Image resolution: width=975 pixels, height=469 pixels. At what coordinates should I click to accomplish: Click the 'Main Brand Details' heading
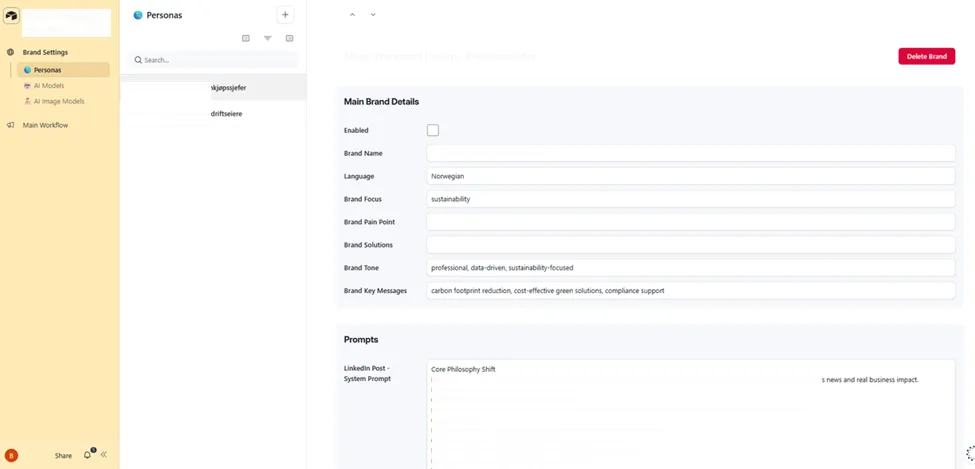click(x=381, y=101)
